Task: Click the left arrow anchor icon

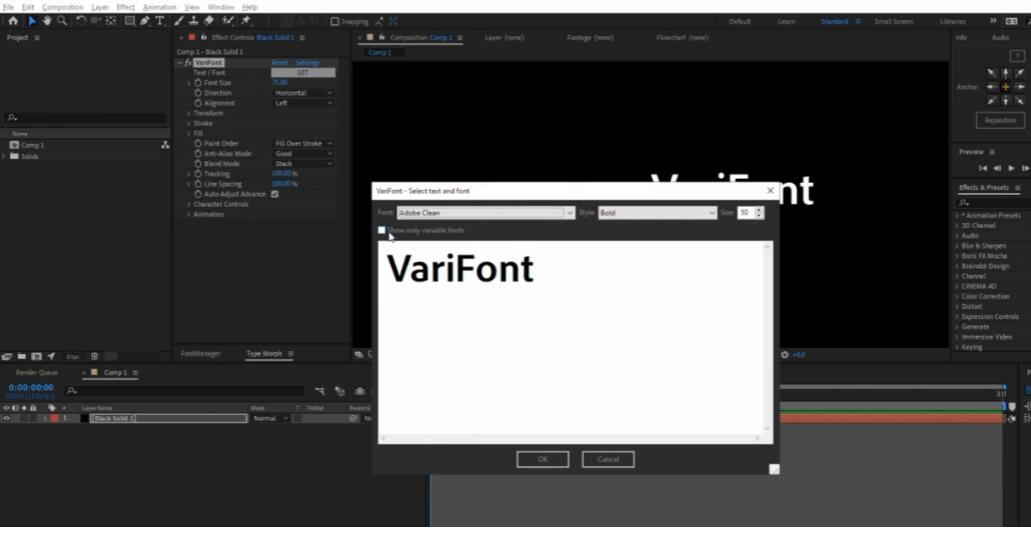Action: [992, 87]
